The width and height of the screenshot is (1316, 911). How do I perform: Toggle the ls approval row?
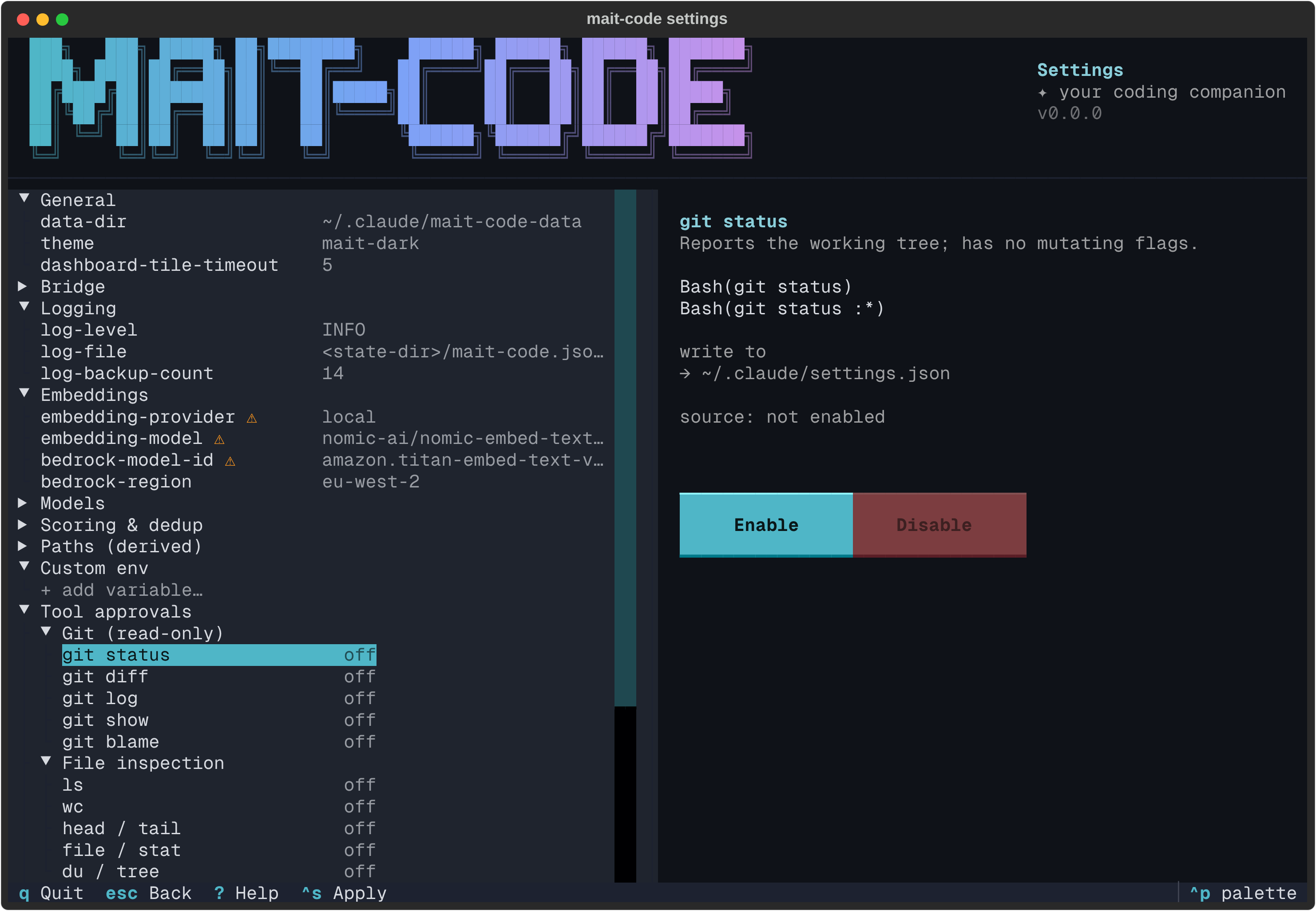(219, 785)
